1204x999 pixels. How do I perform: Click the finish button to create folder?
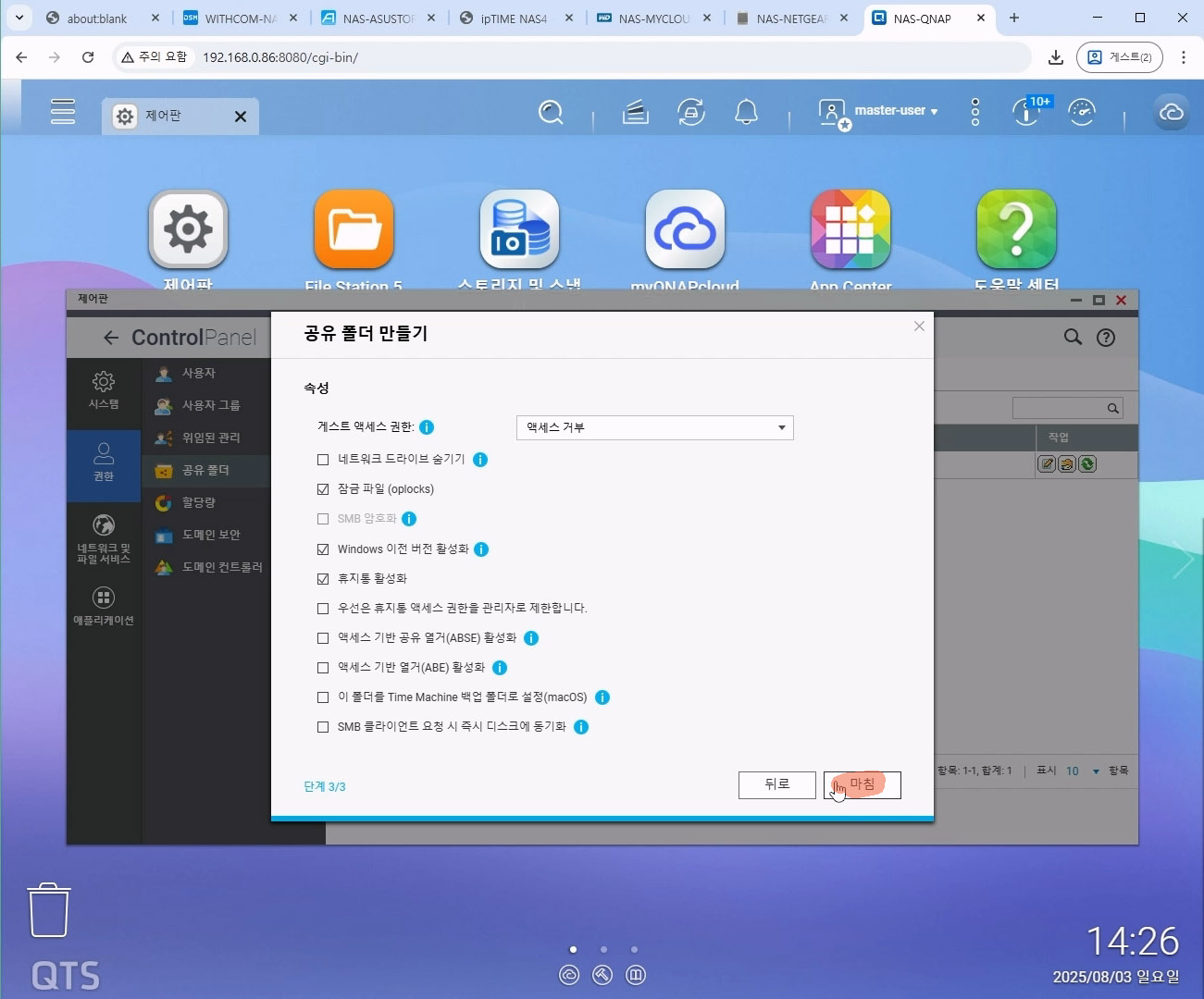(863, 785)
